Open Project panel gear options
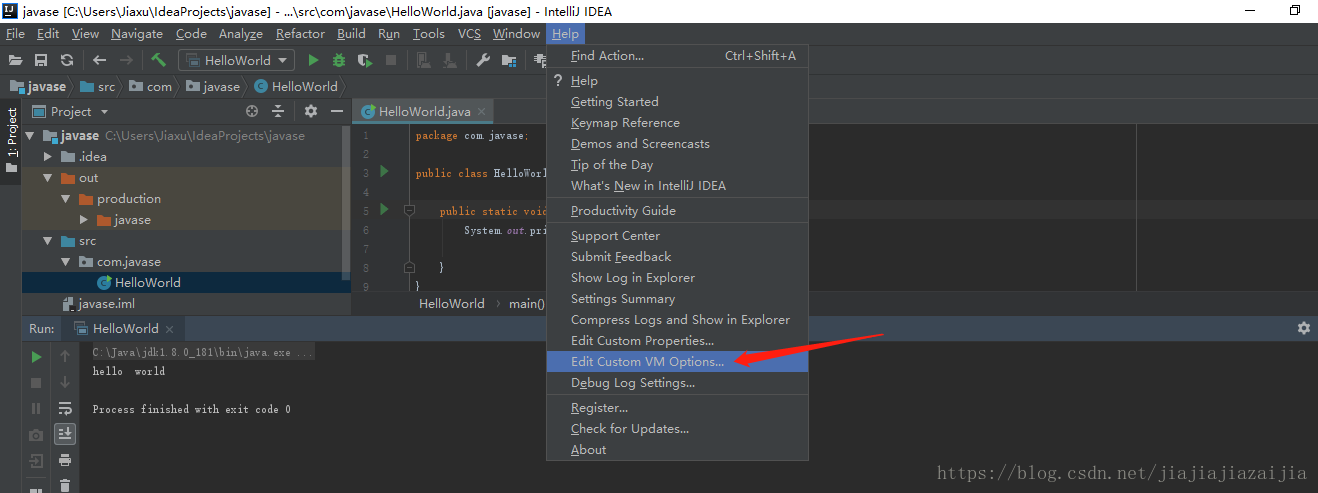Image resolution: width=1318 pixels, height=493 pixels. click(x=311, y=111)
